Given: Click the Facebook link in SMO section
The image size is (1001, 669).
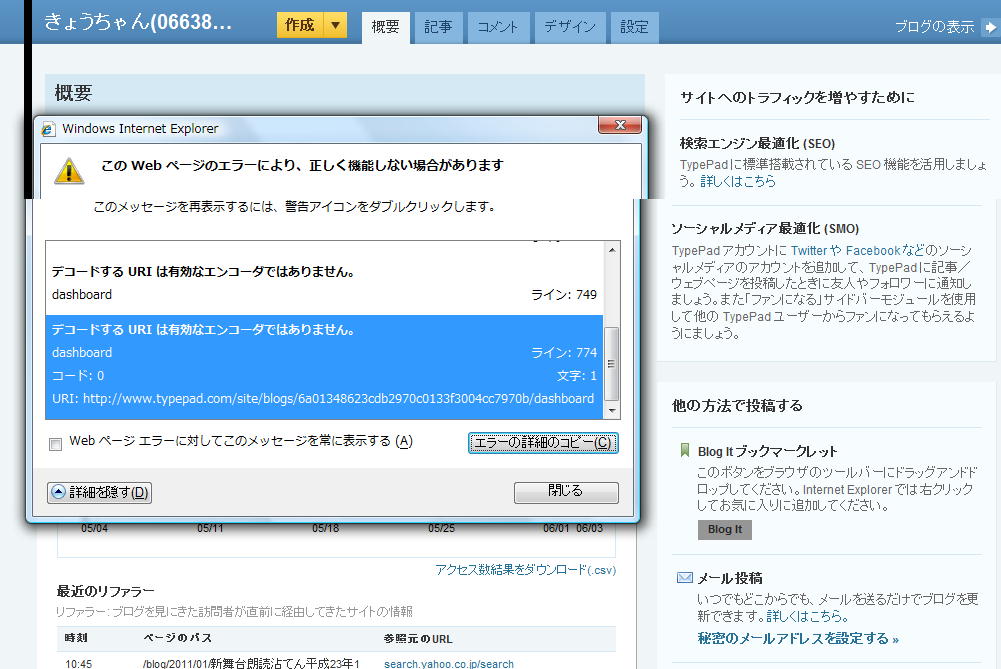Looking at the screenshot, I should (x=873, y=251).
